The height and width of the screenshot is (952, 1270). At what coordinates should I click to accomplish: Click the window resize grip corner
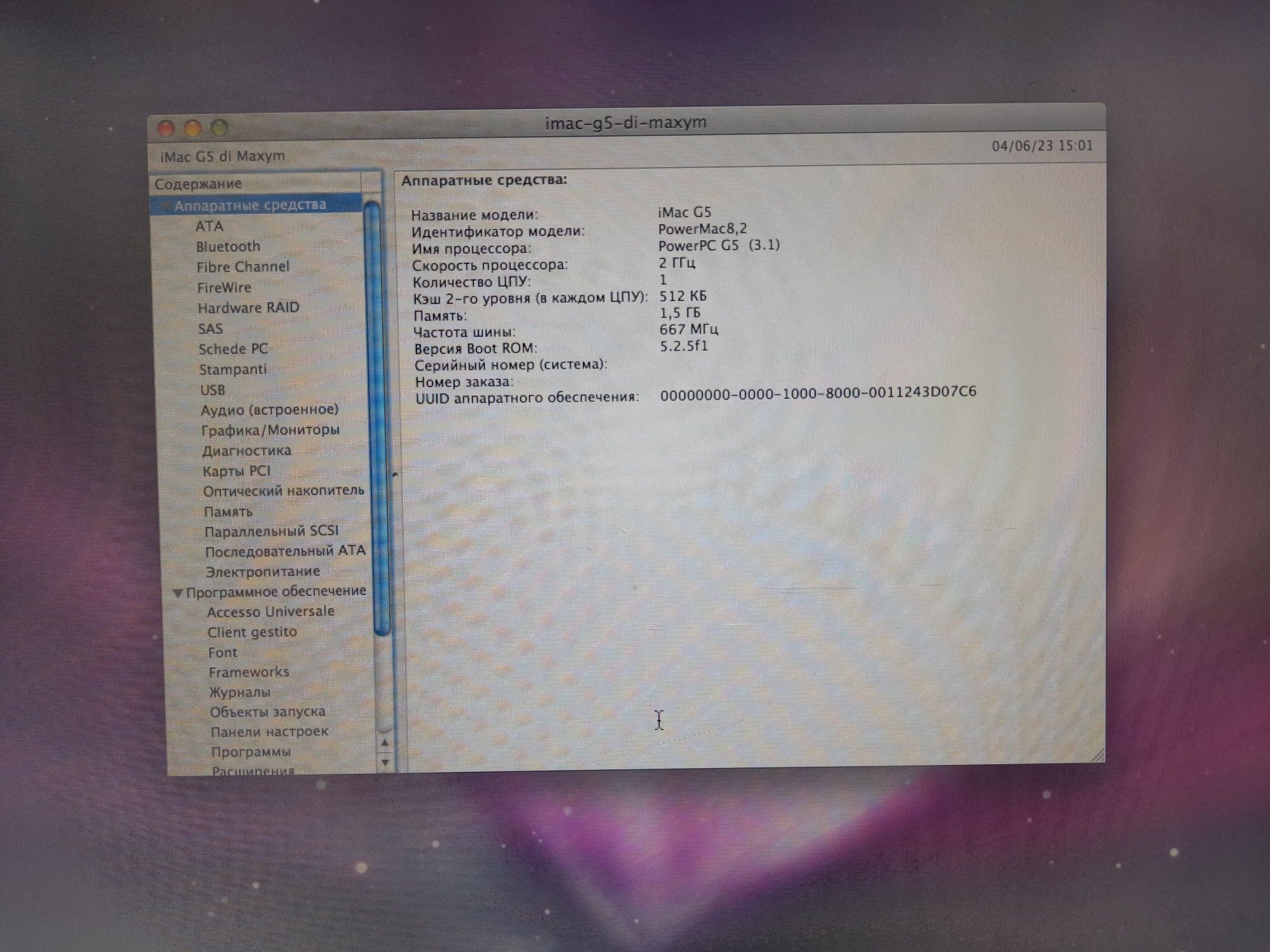[1097, 755]
